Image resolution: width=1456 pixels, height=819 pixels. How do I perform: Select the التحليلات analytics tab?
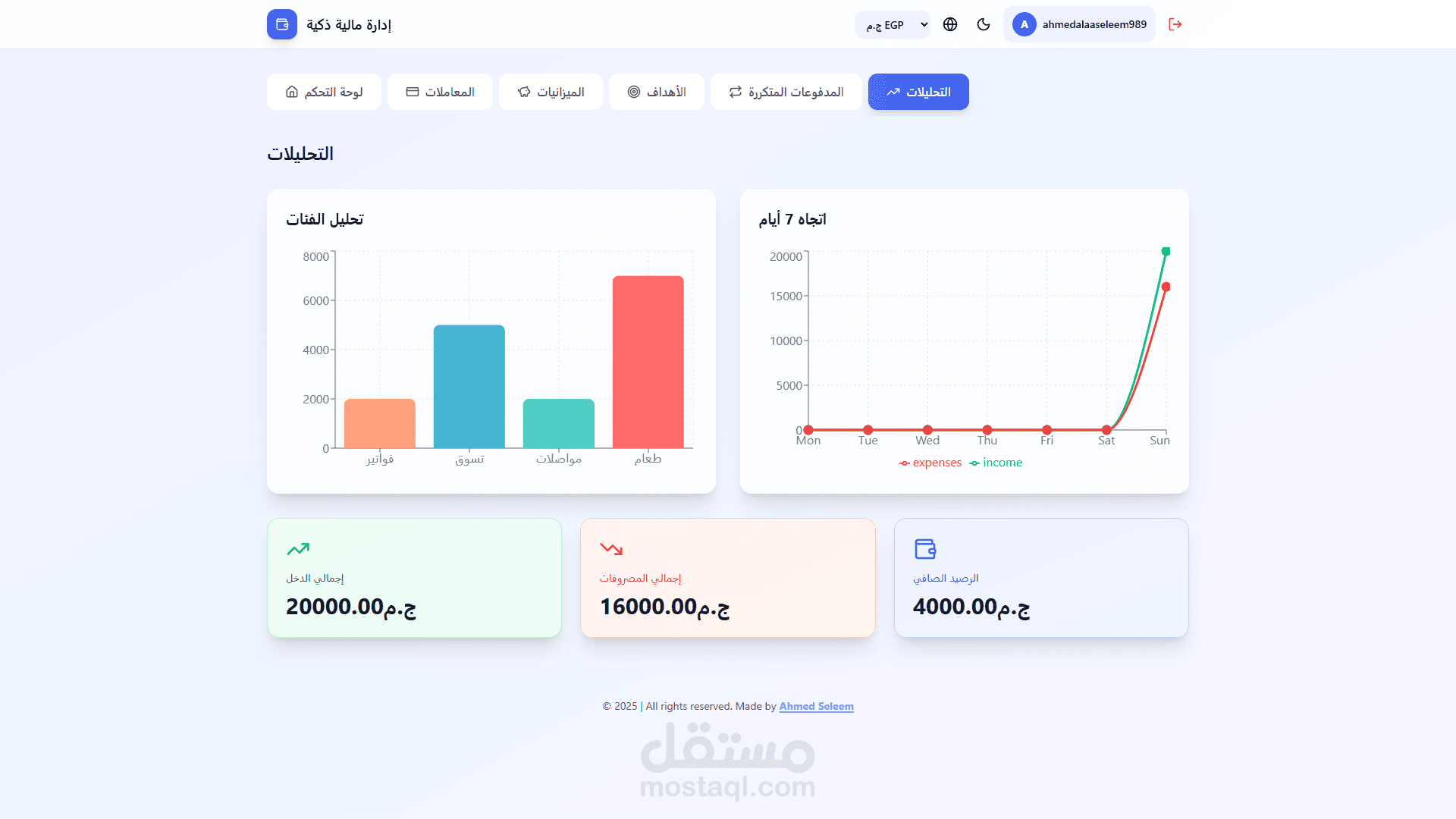pyautogui.click(x=918, y=92)
